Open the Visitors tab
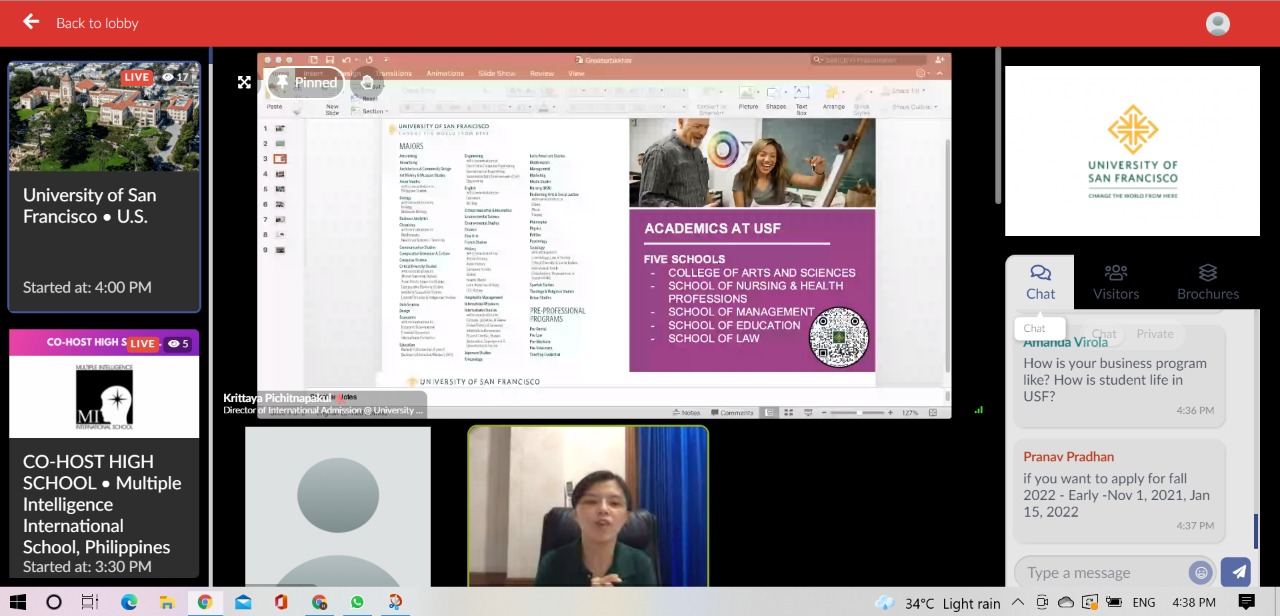Image resolution: width=1280 pixels, height=616 pixels. click(1115, 282)
